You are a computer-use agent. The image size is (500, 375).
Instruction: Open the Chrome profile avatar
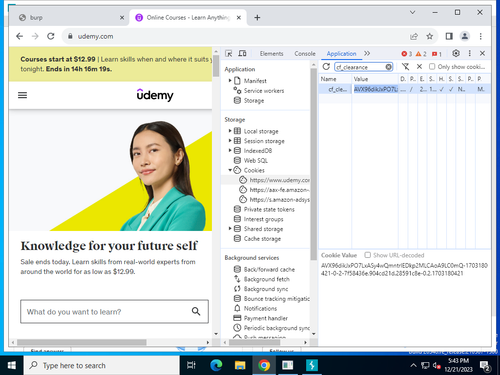click(465, 36)
